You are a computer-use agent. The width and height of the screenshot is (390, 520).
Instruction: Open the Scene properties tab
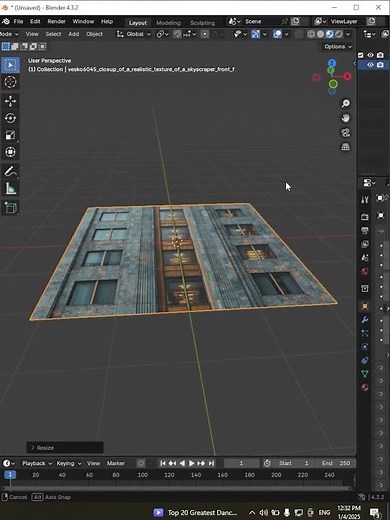[365, 258]
